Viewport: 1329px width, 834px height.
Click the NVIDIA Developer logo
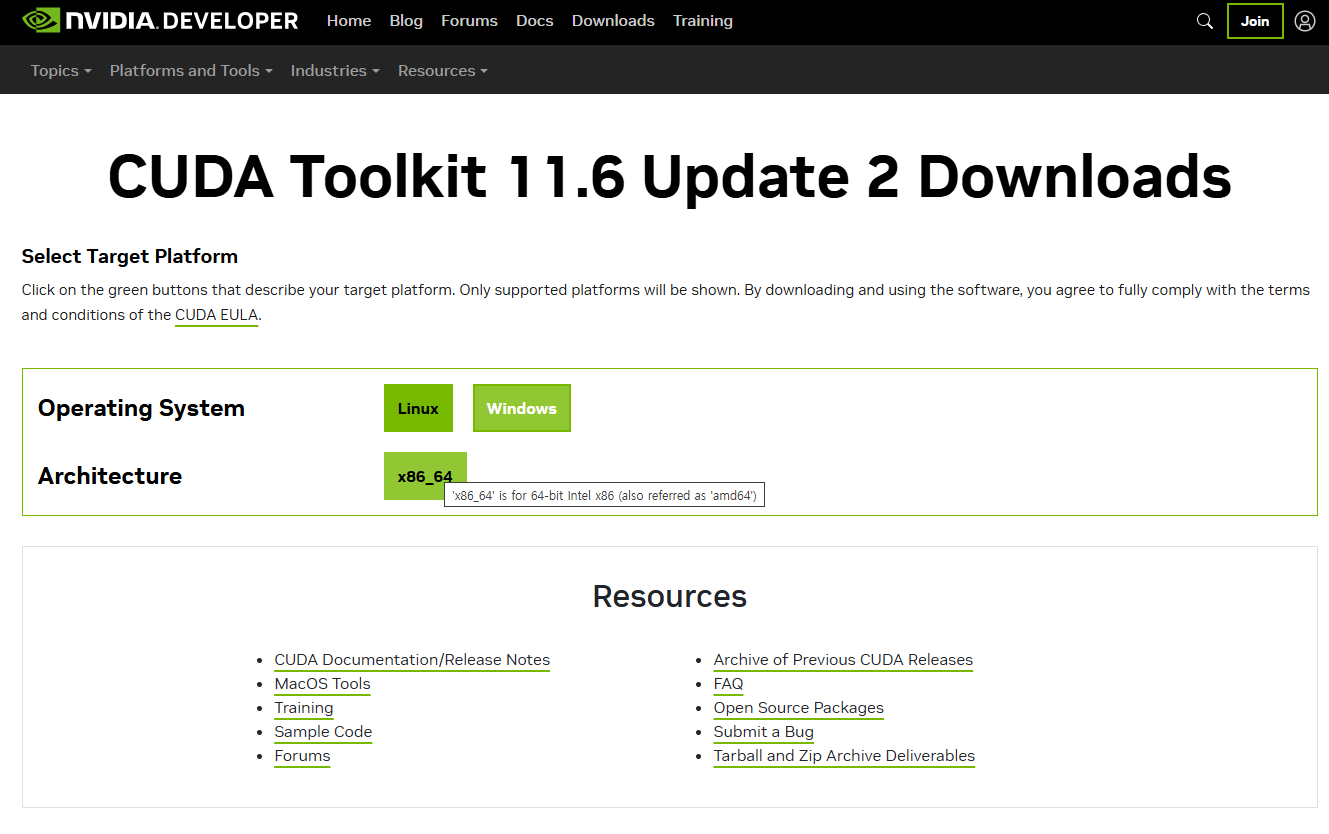[160, 20]
